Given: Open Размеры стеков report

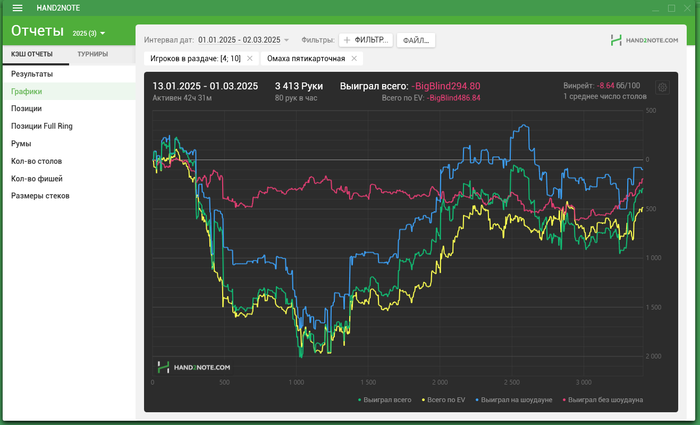Looking at the screenshot, I should [69, 196].
